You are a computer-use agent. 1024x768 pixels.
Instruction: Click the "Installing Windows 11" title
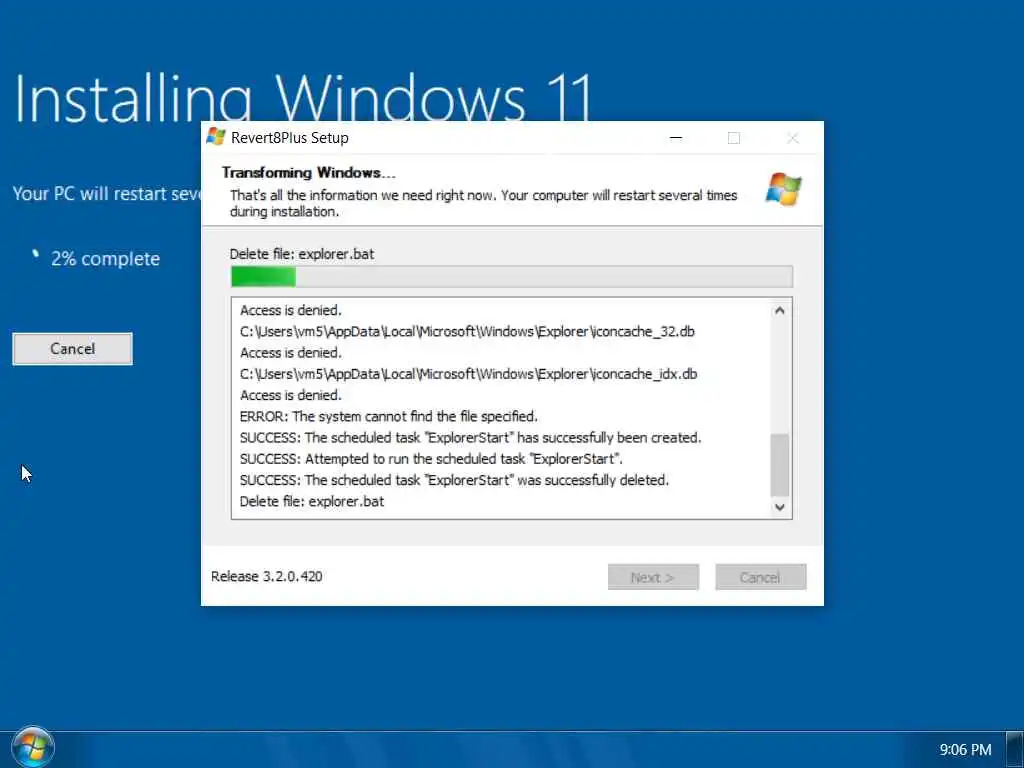pyautogui.click(x=302, y=98)
